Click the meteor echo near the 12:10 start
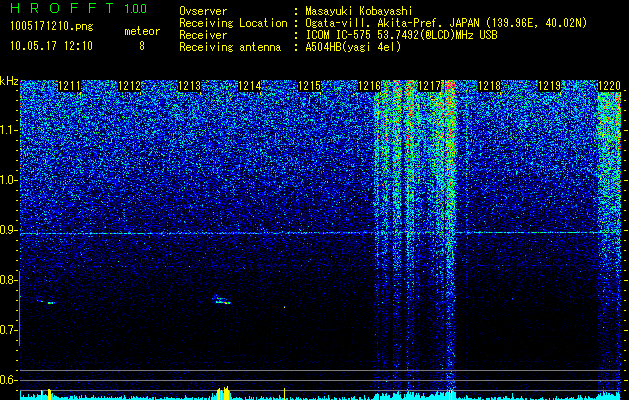 (x=46, y=302)
